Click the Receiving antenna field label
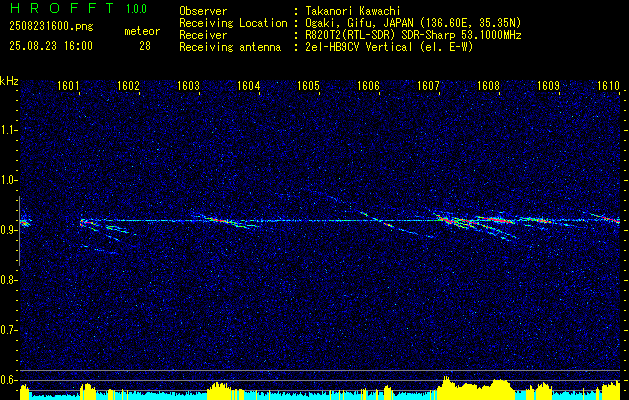 [230, 47]
